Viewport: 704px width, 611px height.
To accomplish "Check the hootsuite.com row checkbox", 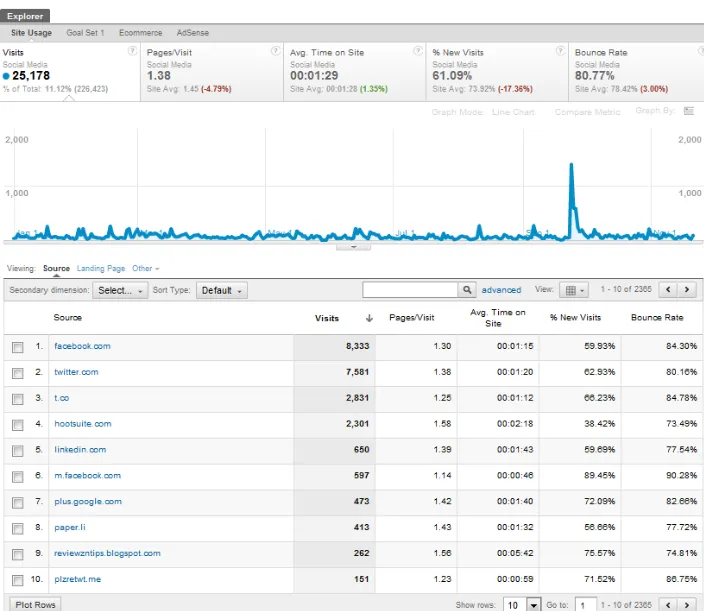I will [18, 425].
